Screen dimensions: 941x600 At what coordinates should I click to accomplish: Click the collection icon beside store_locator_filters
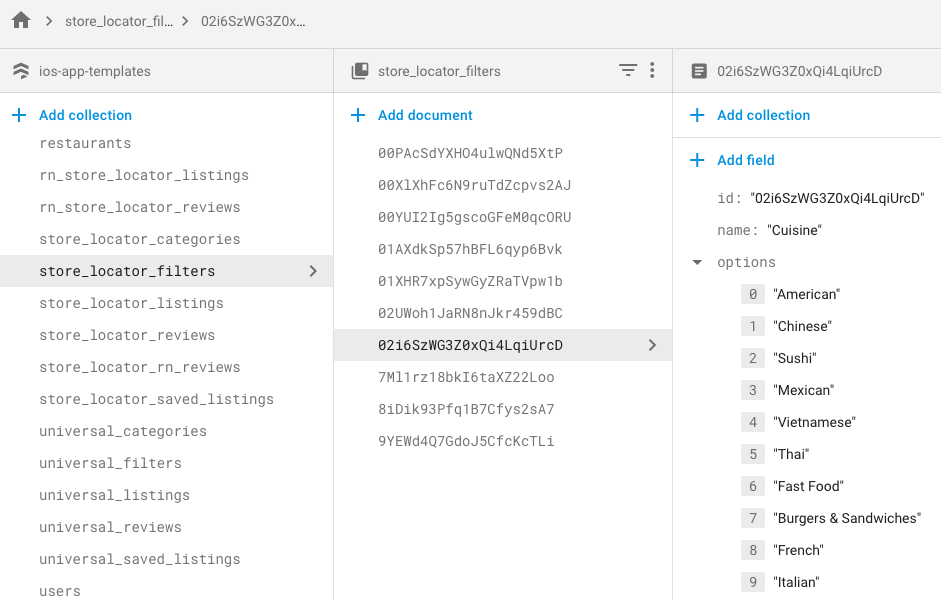click(359, 70)
